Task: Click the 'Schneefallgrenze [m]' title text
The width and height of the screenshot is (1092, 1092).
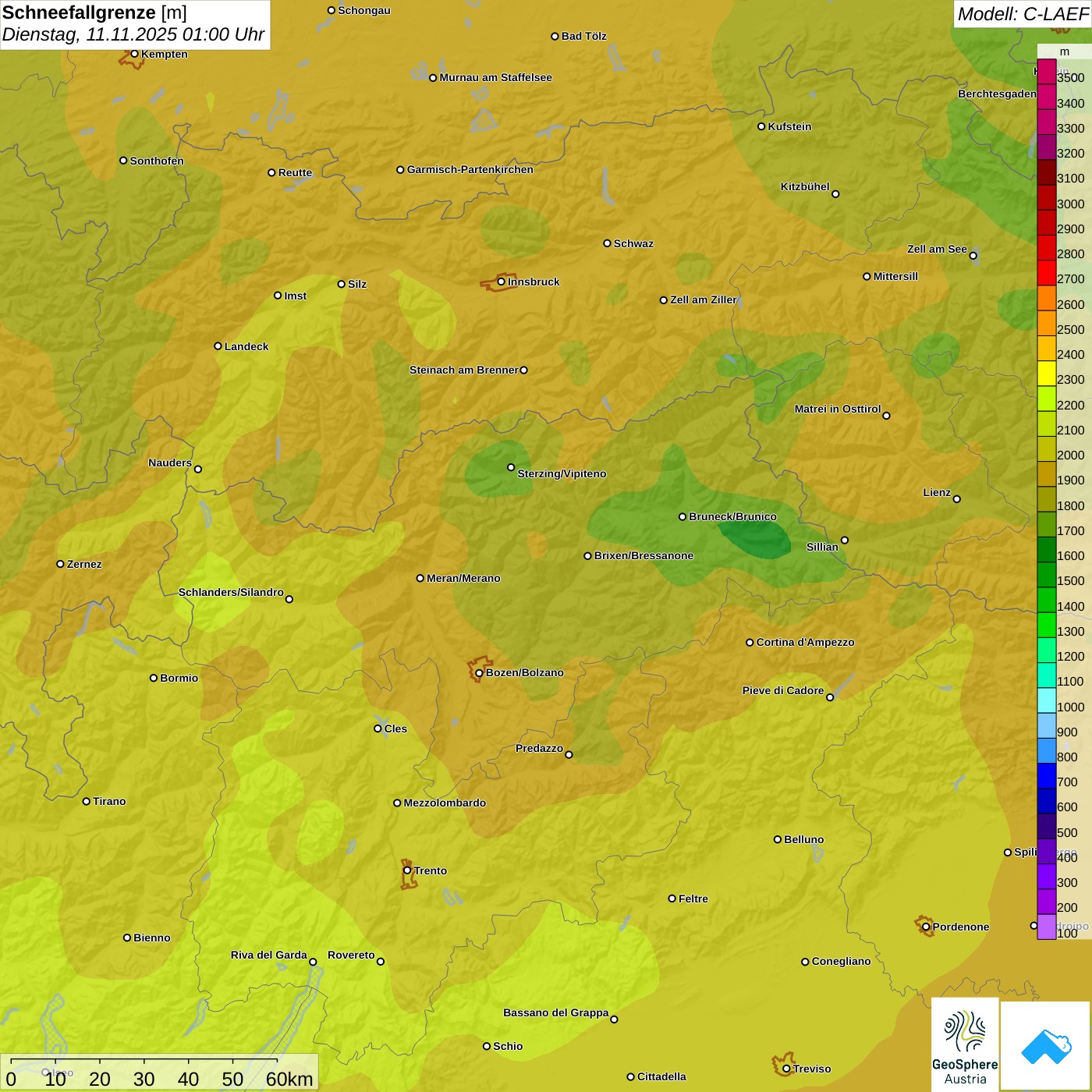Action: [94, 12]
